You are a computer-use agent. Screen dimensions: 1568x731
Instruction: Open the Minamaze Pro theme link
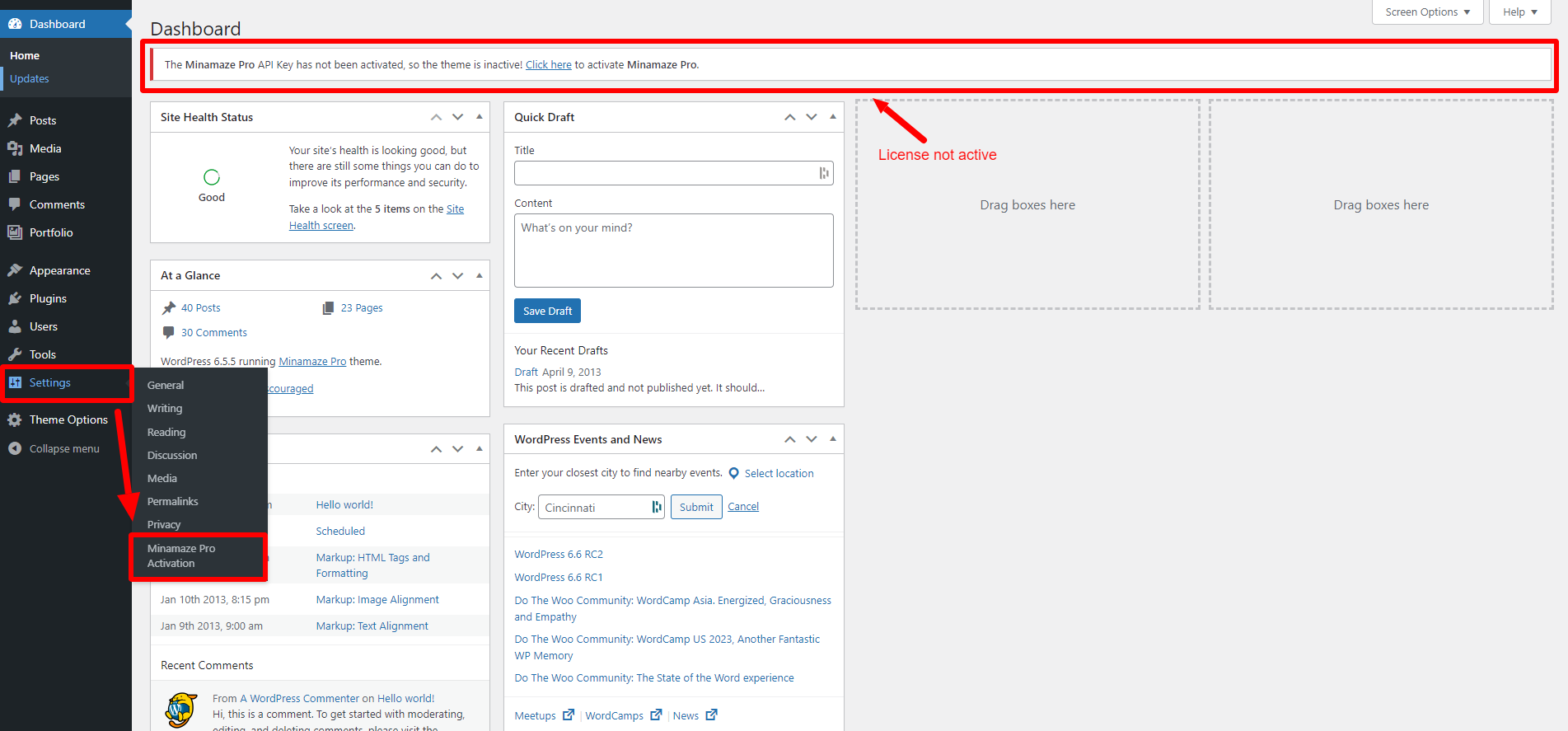[x=312, y=362]
